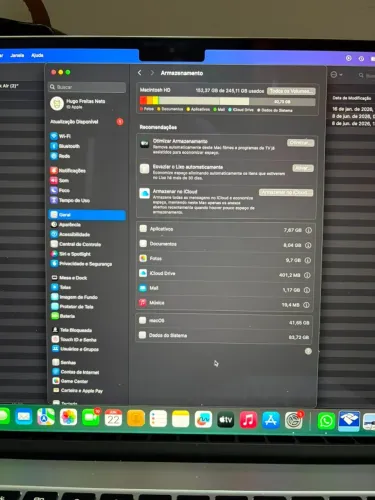Launch Freeform from the Dock
Image resolution: width=375 pixels, height=500 pixels.
pos(203,420)
